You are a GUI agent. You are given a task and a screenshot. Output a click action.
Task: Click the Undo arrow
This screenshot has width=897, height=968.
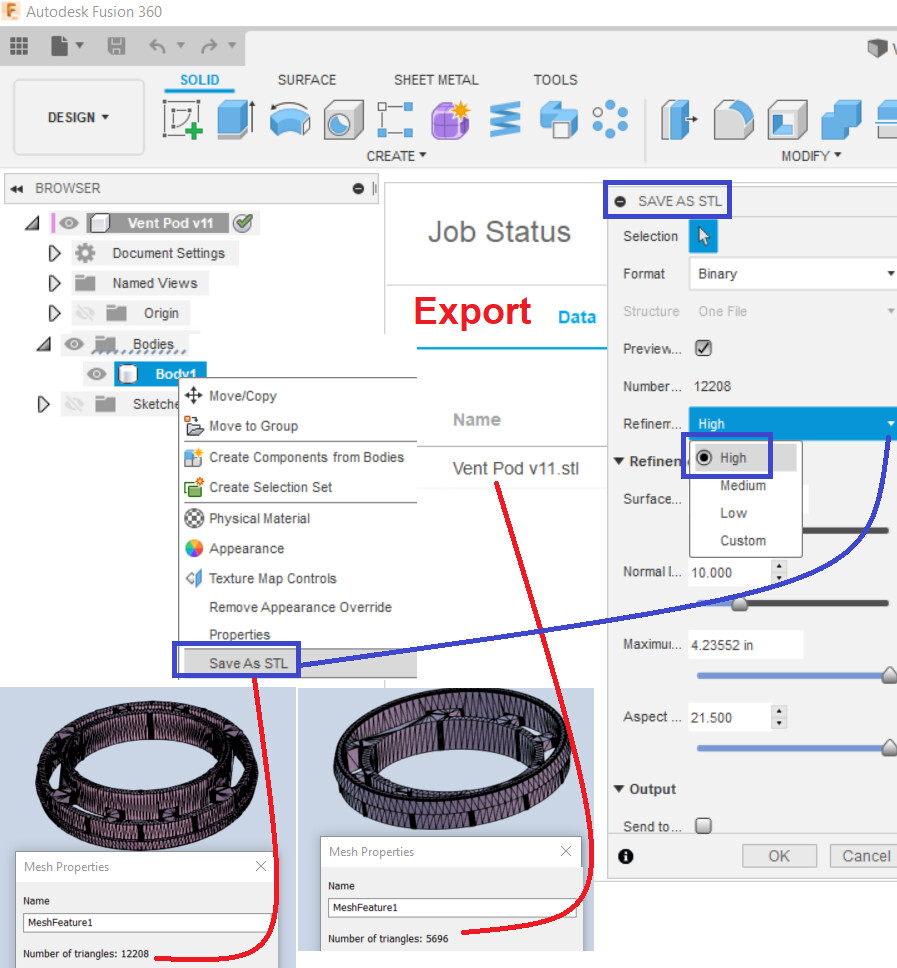(158, 46)
